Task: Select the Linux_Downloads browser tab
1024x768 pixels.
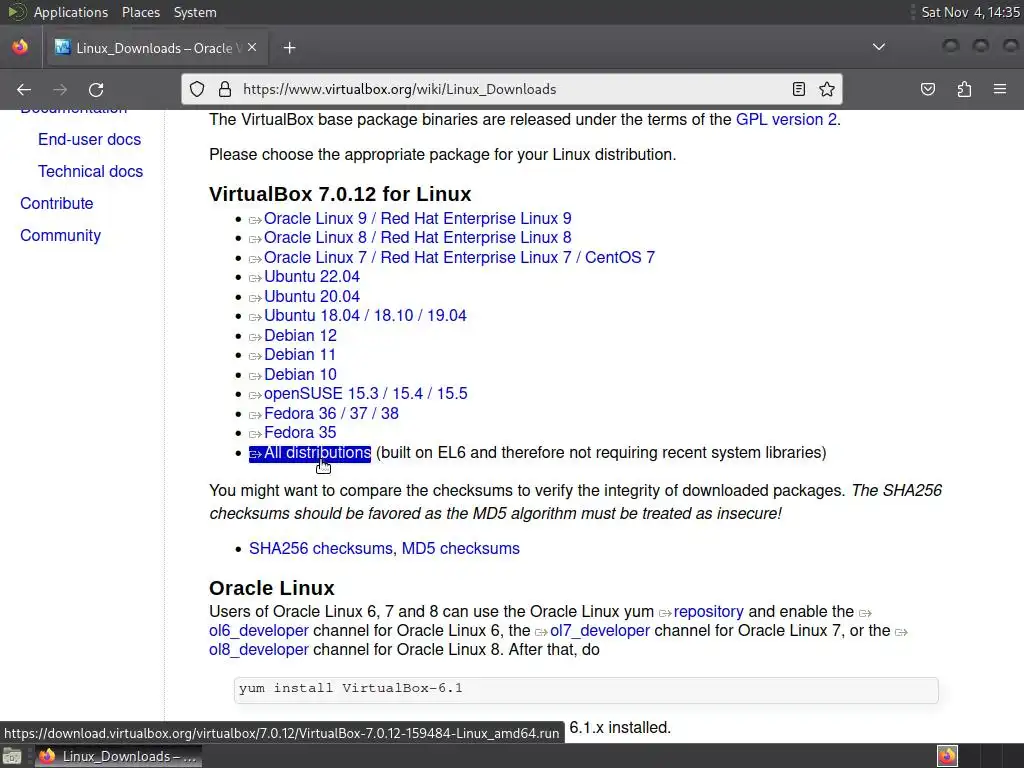Action: pos(157,48)
